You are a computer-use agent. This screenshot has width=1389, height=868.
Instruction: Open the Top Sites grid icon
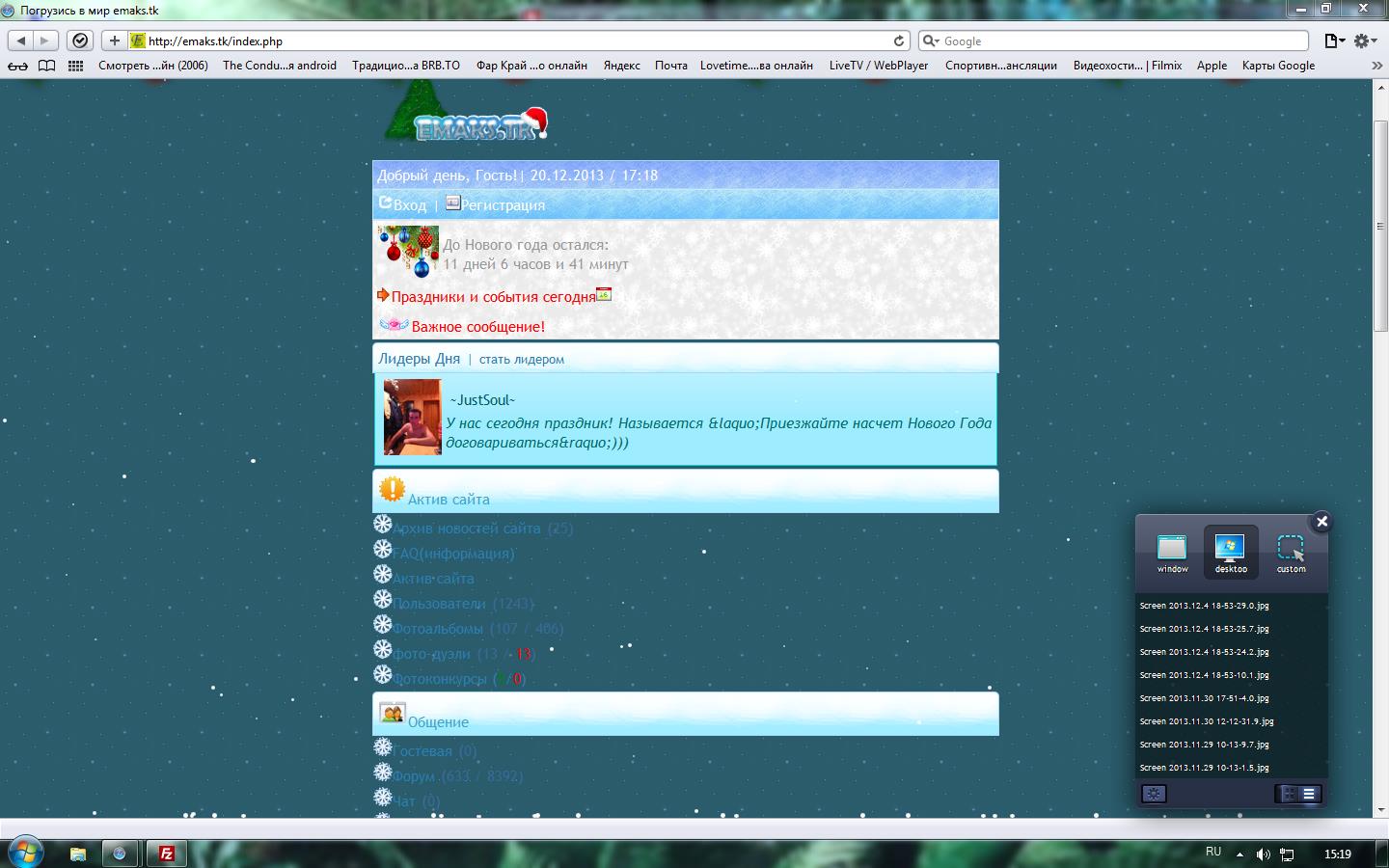pyautogui.click(x=75, y=66)
